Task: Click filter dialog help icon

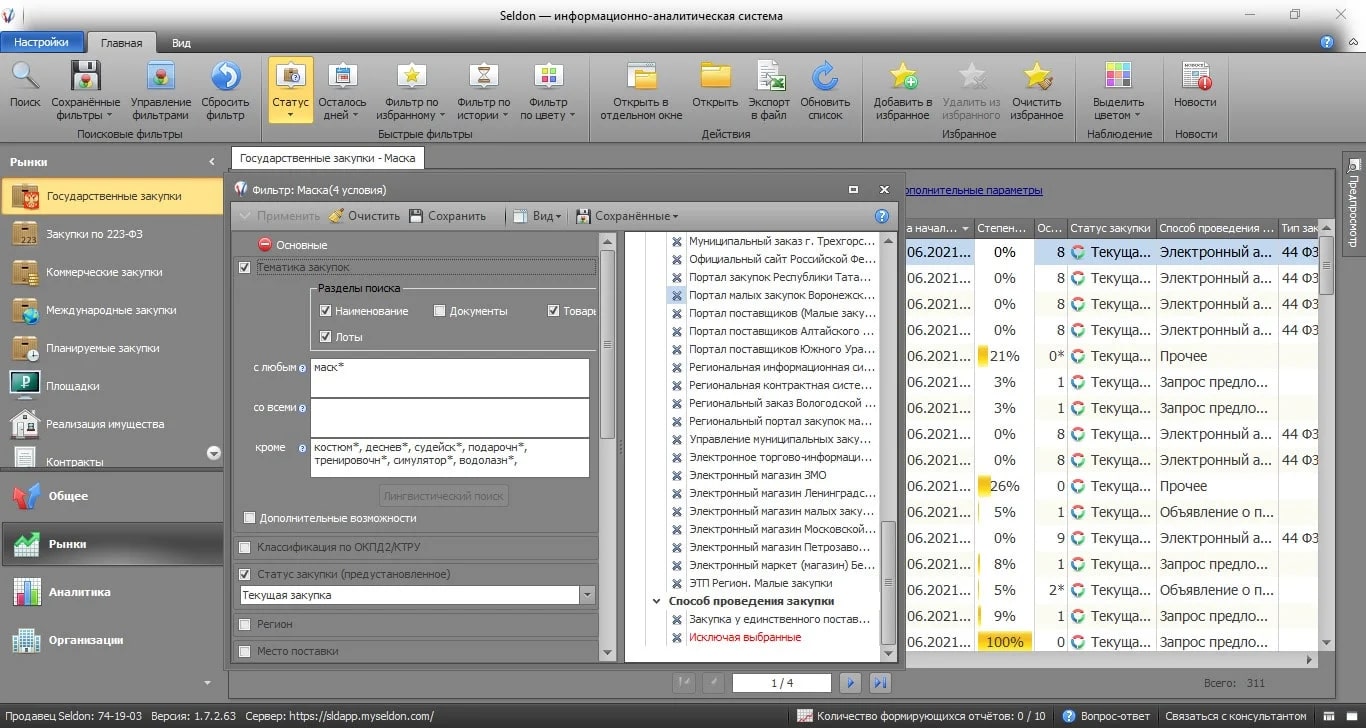Action: tap(882, 216)
